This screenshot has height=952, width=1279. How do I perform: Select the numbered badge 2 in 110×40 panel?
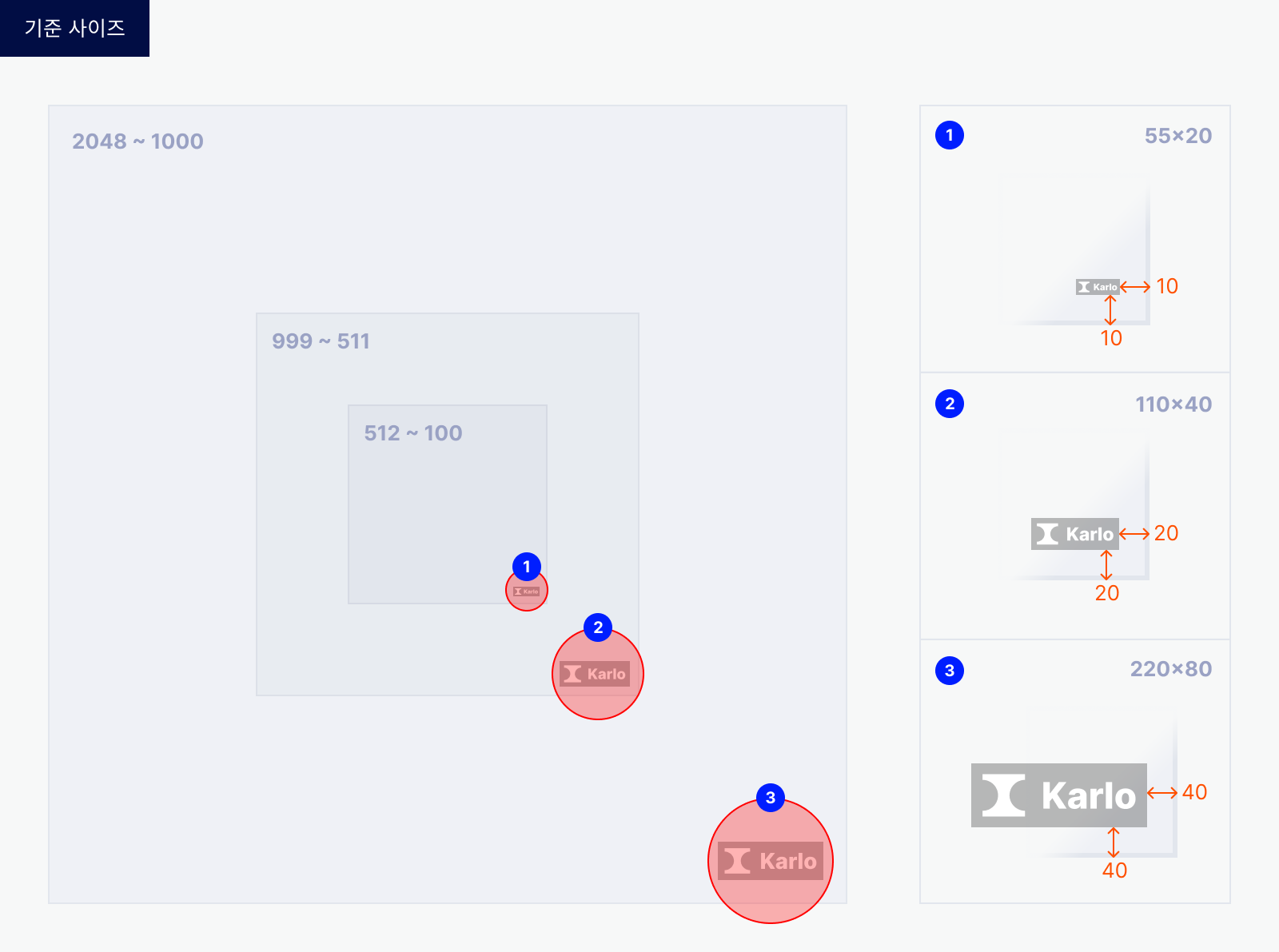coord(950,404)
